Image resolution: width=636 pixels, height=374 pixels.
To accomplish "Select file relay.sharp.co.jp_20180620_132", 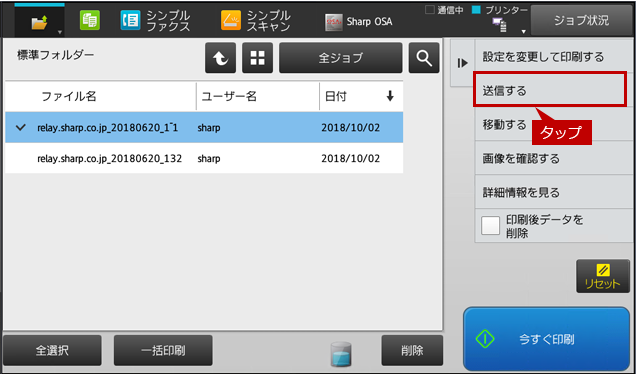I will click(x=204, y=158).
